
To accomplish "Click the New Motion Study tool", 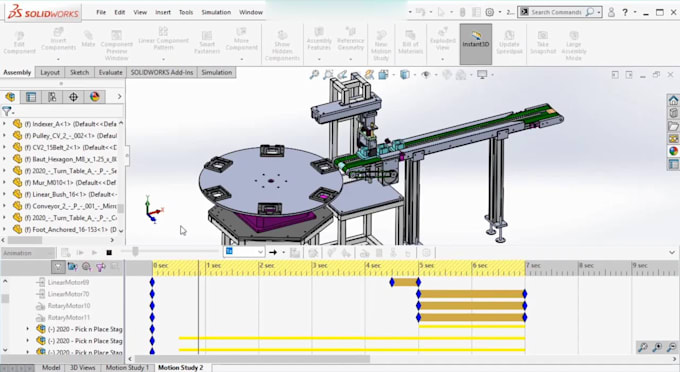I will pyautogui.click(x=381, y=46).
